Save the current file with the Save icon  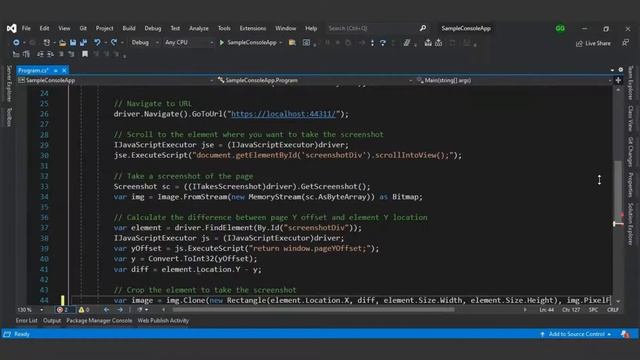pyautogui.click(x=73, y=42)
